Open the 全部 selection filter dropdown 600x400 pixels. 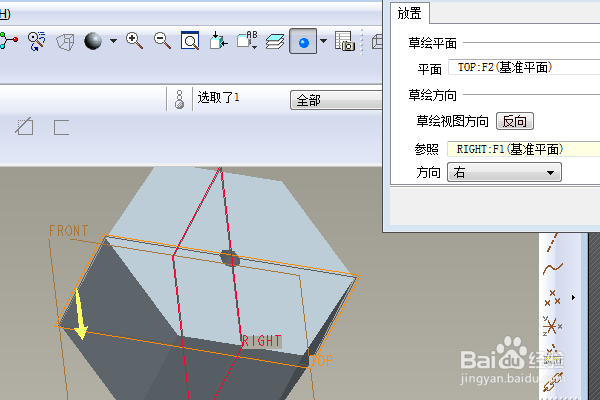coord(336,100)
